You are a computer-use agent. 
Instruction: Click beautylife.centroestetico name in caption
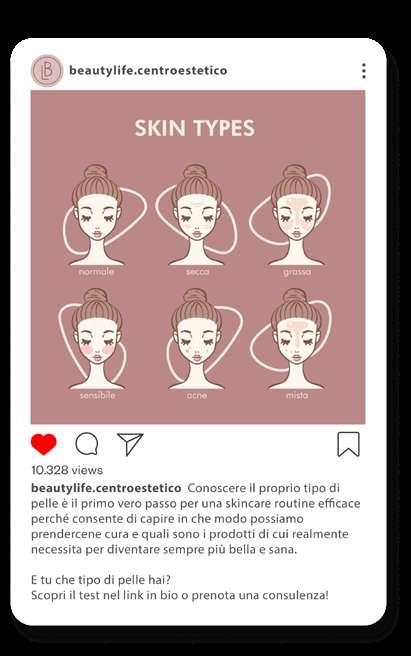[106, 488]
